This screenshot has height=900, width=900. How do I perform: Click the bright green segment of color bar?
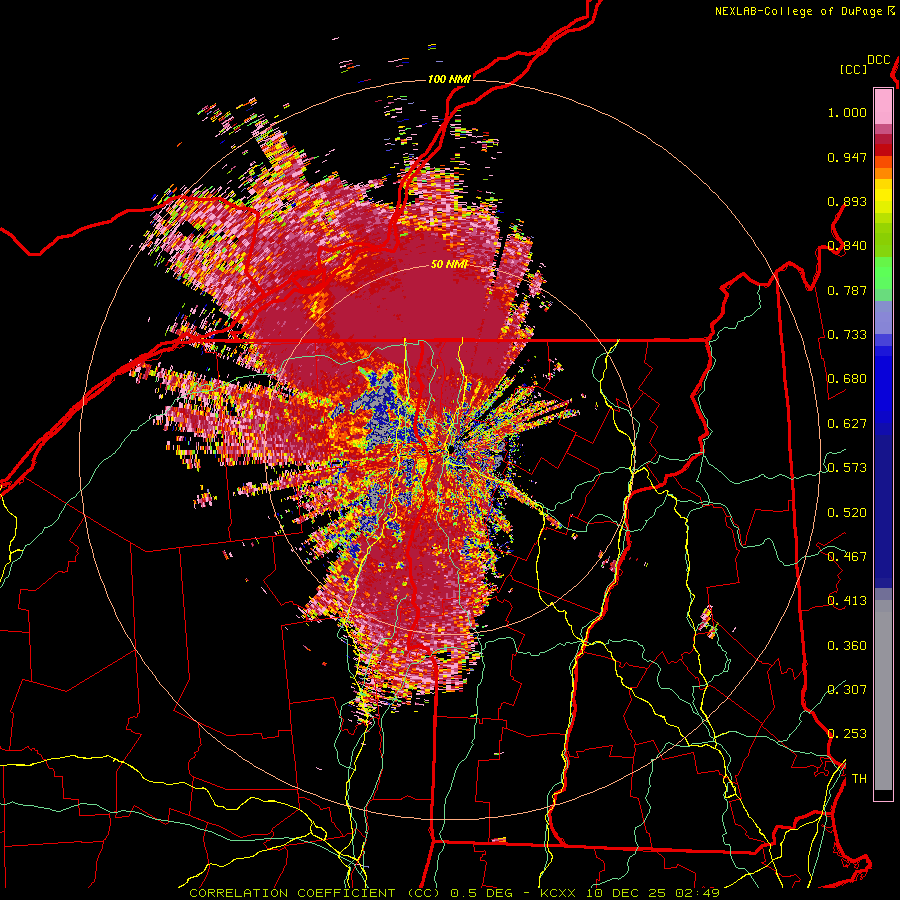click(x=883, y=273)
